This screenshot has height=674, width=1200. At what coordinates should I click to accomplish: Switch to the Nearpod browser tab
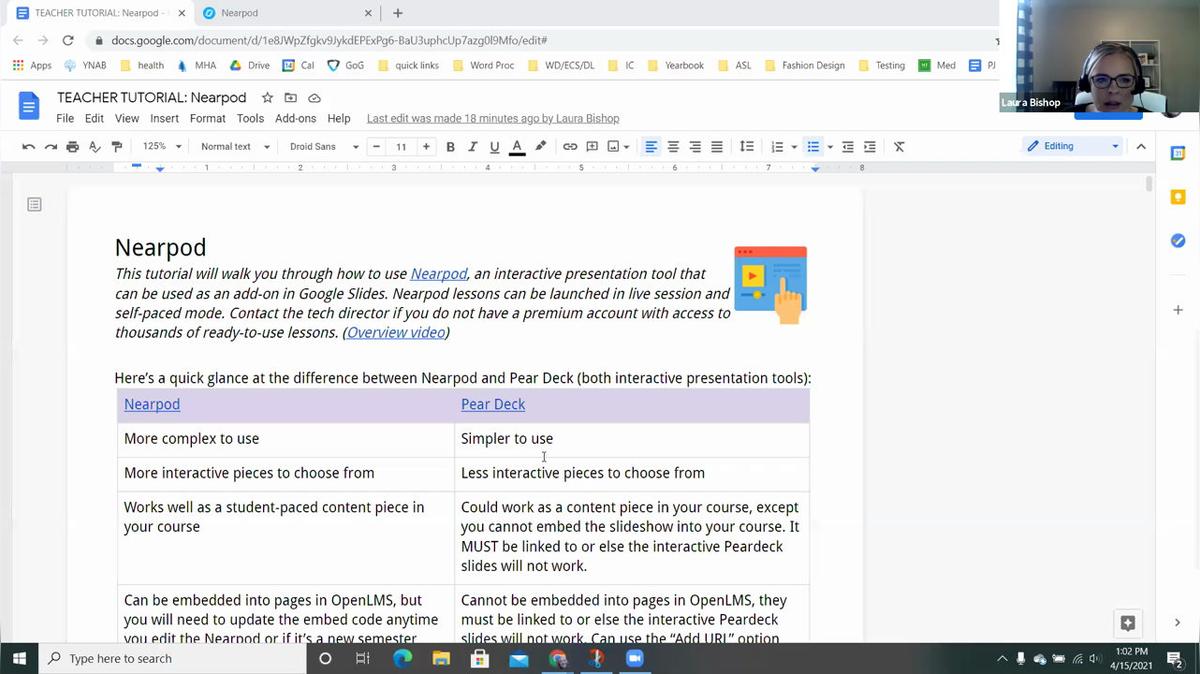click(x=285, y=13)
